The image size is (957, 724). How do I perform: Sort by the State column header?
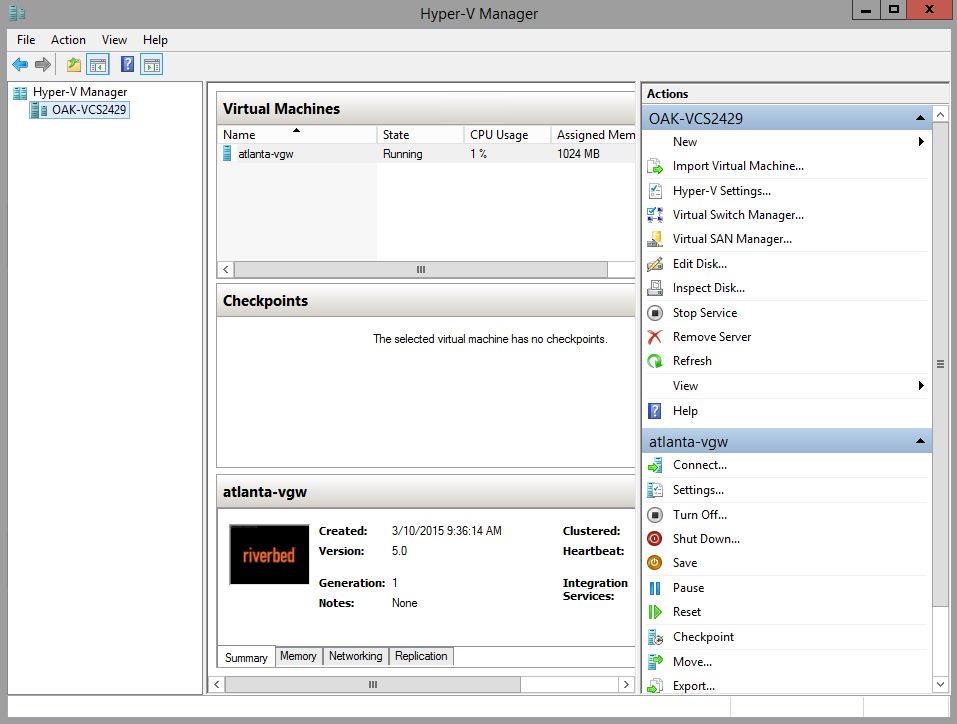pyautogui.click(x=421, y=135)
